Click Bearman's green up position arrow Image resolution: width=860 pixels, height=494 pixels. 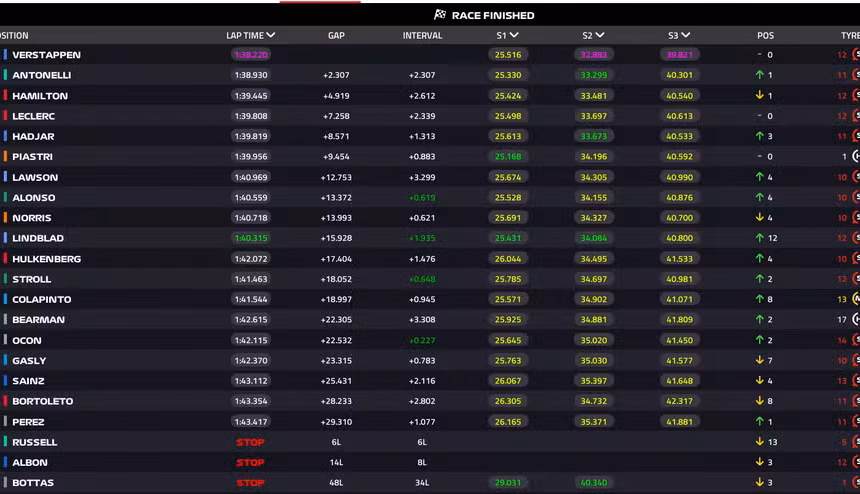point(760,319)
